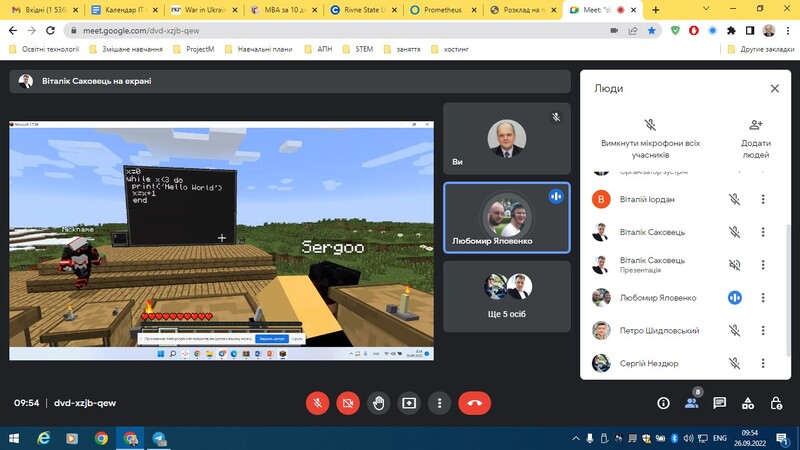Screen dimensions: 800x450
Task: Turn on camera in Meet toolbar
Action: pos(348,403)
